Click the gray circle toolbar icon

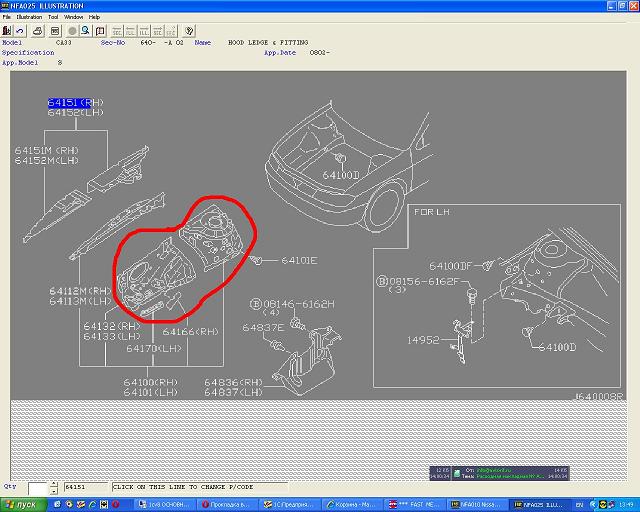click(72, 31)
